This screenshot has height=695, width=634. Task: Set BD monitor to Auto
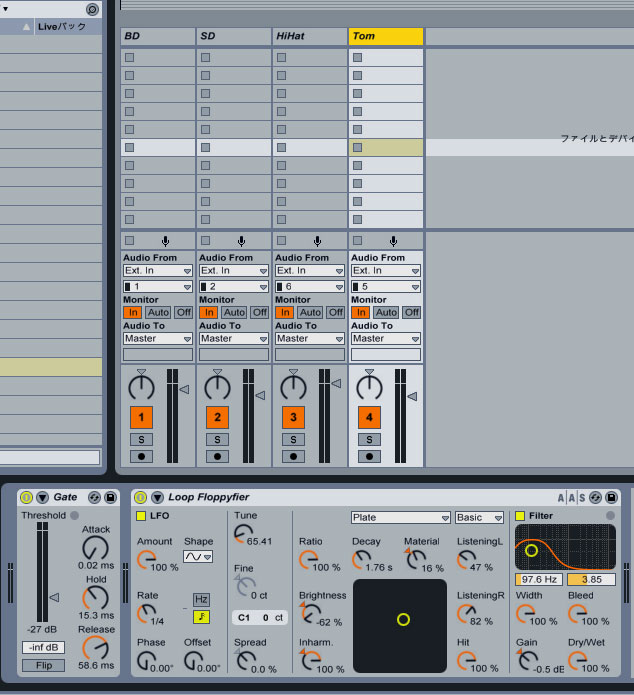[158, 312]
